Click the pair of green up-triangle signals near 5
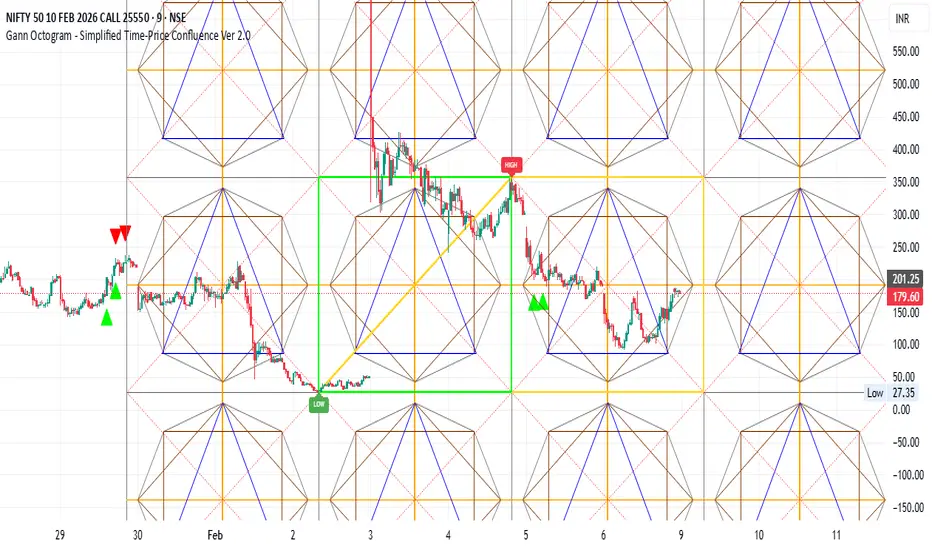Image resolution: width=932 pixels, height=550 pixels. (538, 303)
